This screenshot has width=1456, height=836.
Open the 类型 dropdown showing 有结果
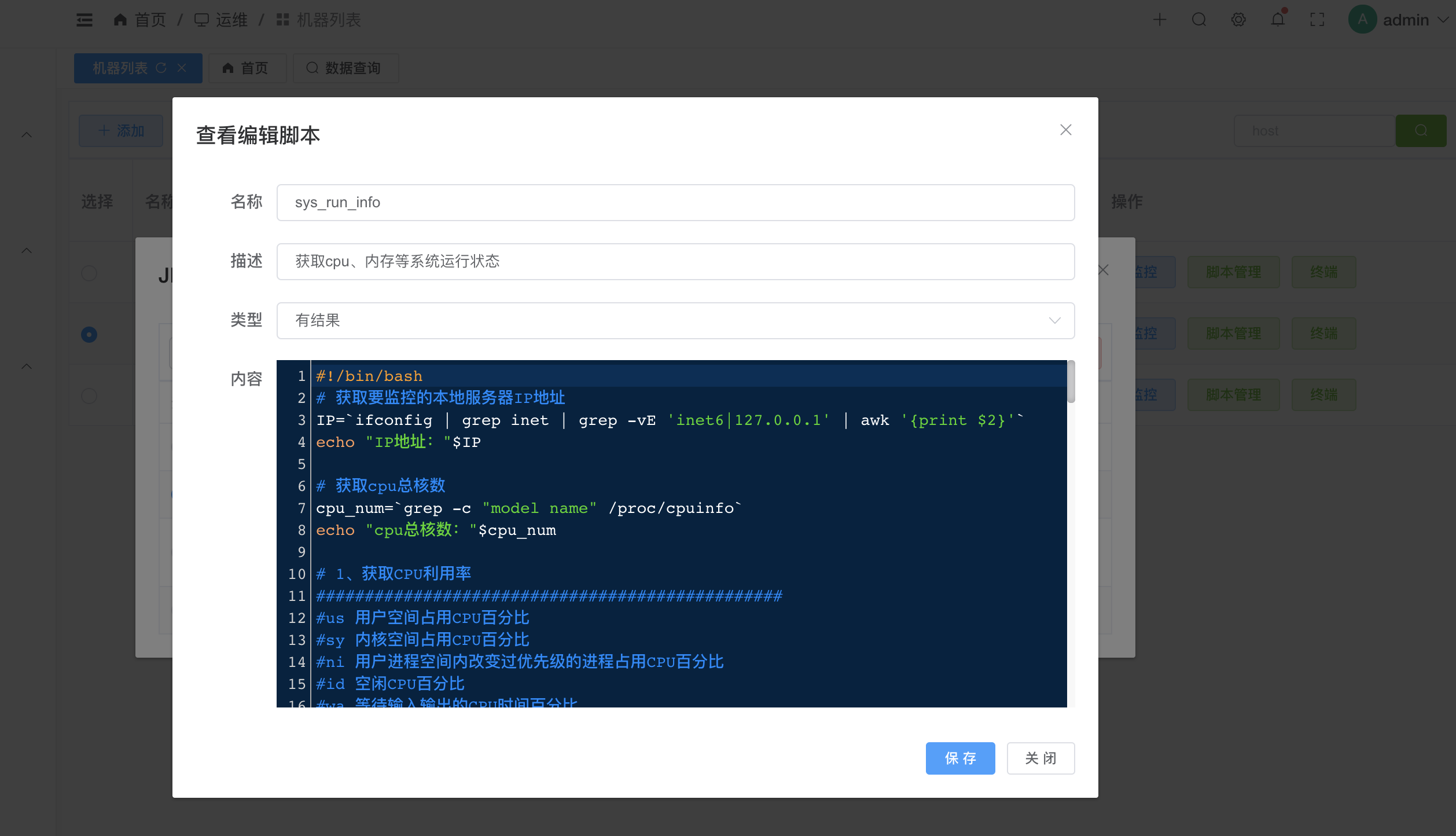pyautogui.click(x=675, y=321)
